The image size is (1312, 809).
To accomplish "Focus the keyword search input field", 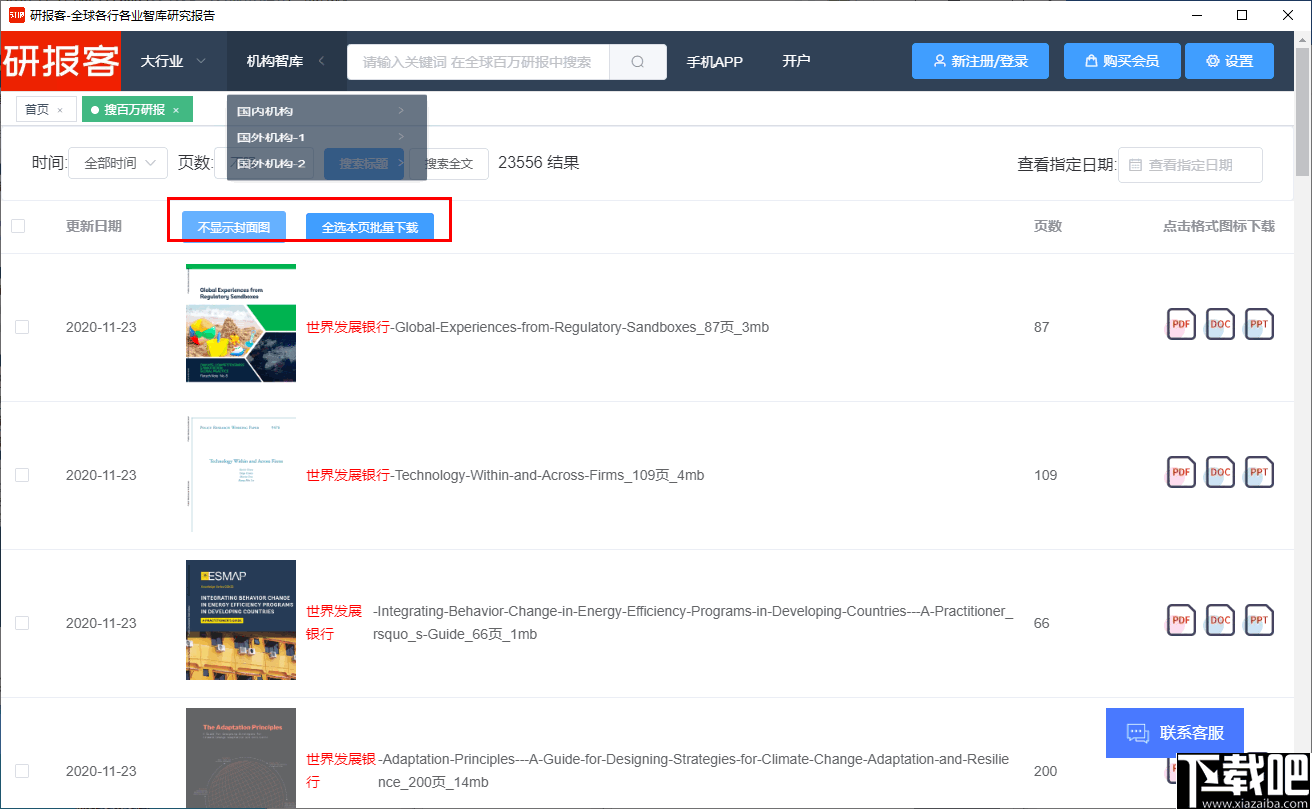I will pos(478,61).
